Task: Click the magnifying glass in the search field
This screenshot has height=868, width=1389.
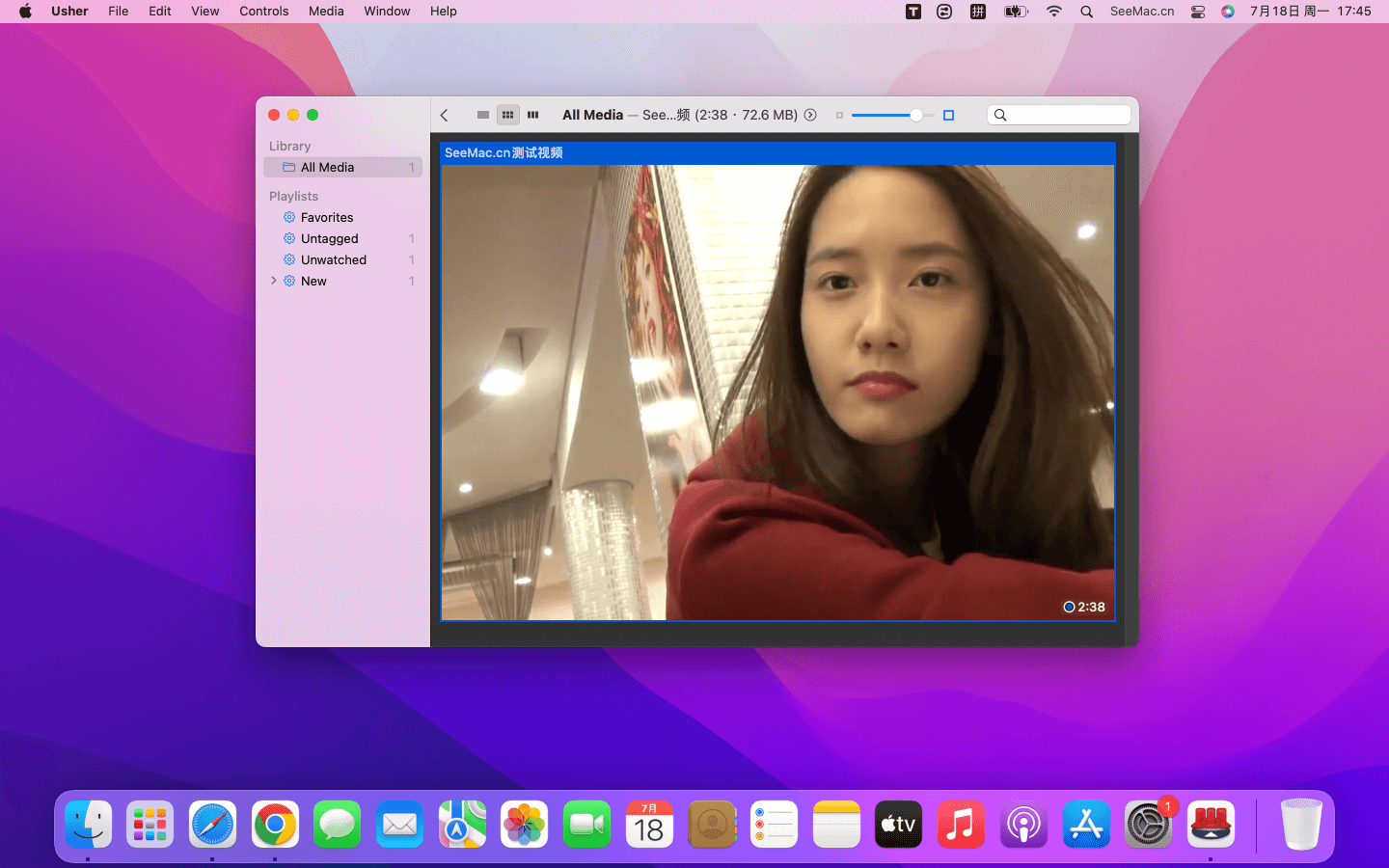Action: point(1000,114)
